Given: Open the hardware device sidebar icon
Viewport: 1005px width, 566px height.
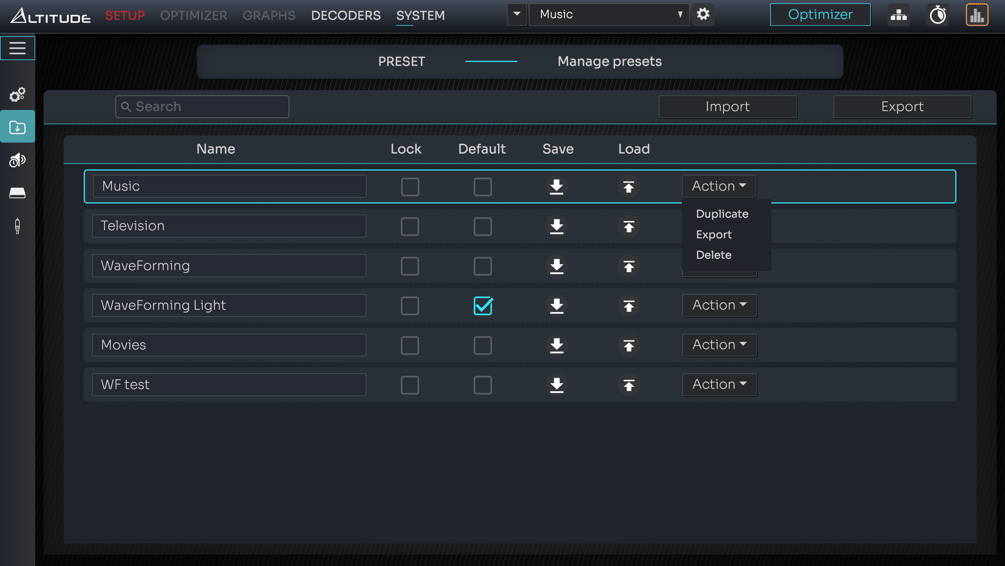Looking at the screenshot, I should 17,193.
